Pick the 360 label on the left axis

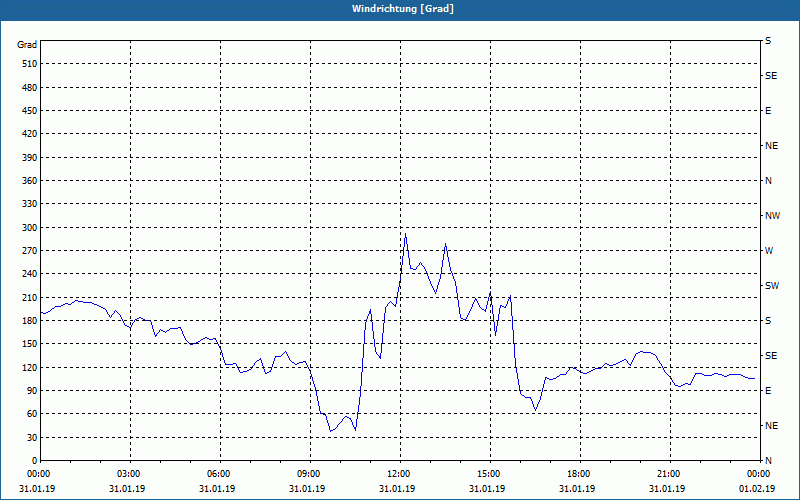tap(30, 181)
